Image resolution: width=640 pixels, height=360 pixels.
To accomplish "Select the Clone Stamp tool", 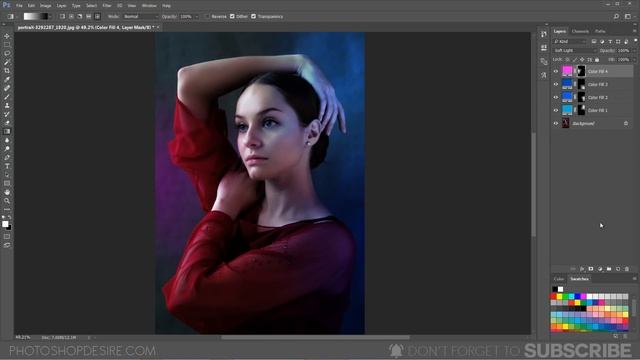I will (7, 105).
